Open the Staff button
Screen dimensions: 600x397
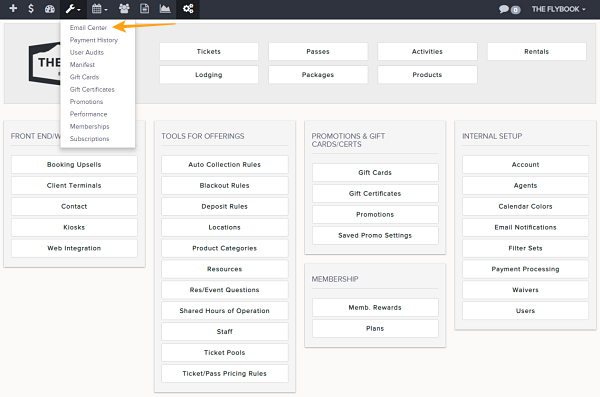point(225,332)
